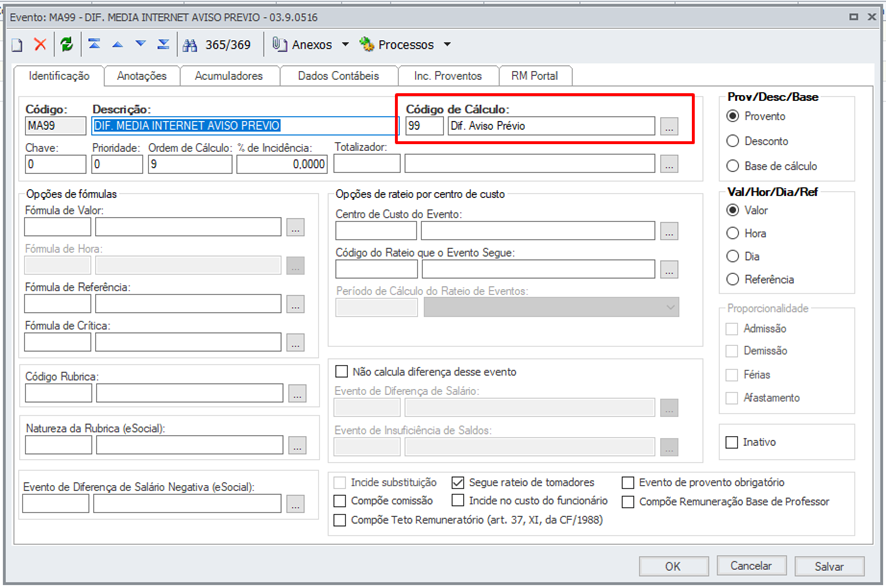Click the Prioridade input field
886x587 pixels.
coord(117,164)
